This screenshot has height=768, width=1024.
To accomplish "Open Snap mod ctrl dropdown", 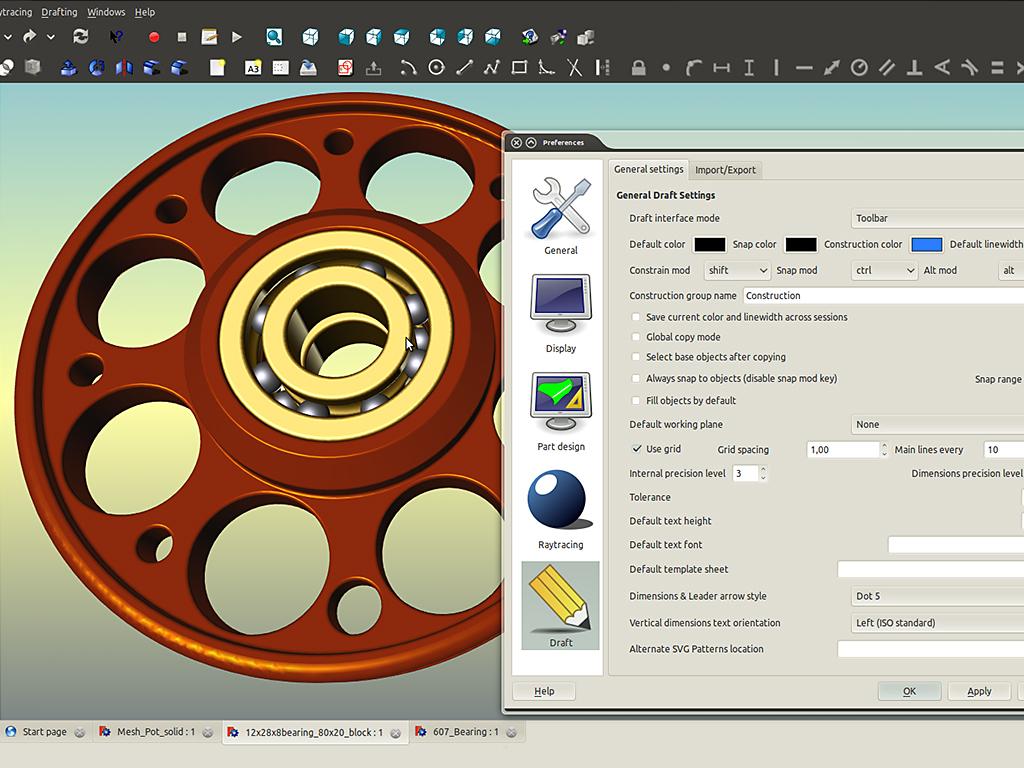I will [885, 270].
